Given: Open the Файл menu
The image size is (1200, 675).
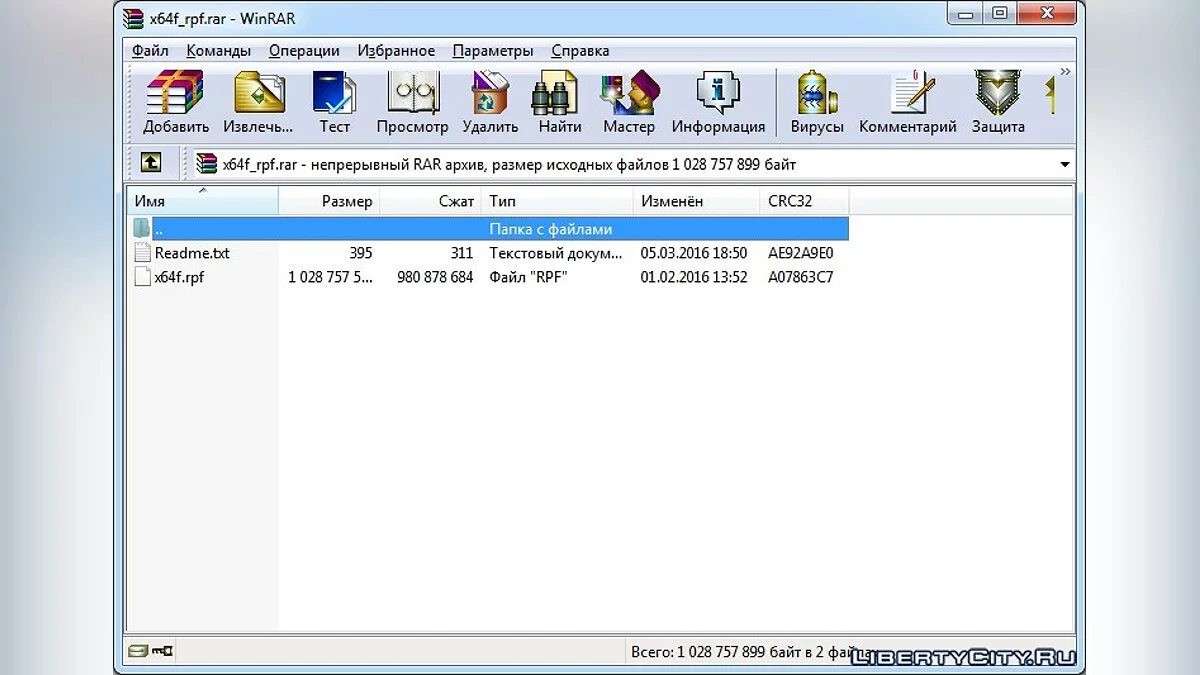Looking at the screenshot, I should tap(150, 50).
